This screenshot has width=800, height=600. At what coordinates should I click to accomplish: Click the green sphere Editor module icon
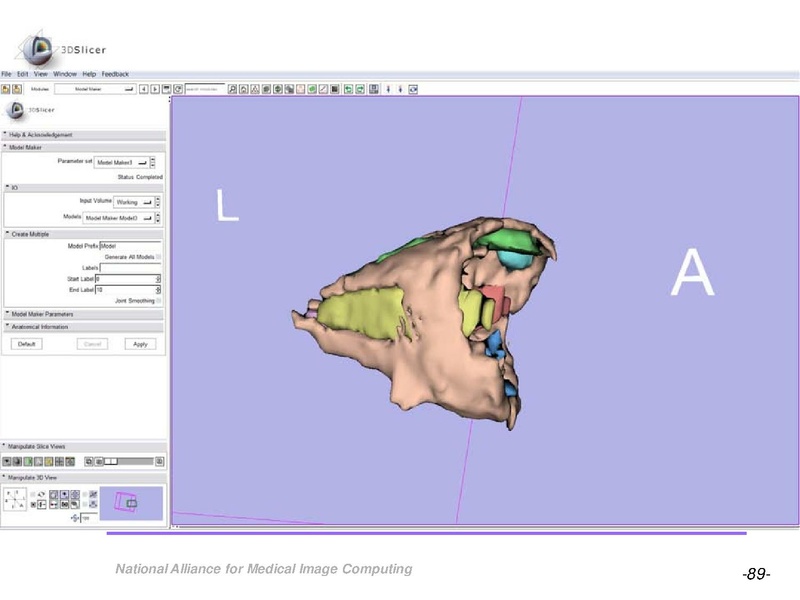coord(312,89)
